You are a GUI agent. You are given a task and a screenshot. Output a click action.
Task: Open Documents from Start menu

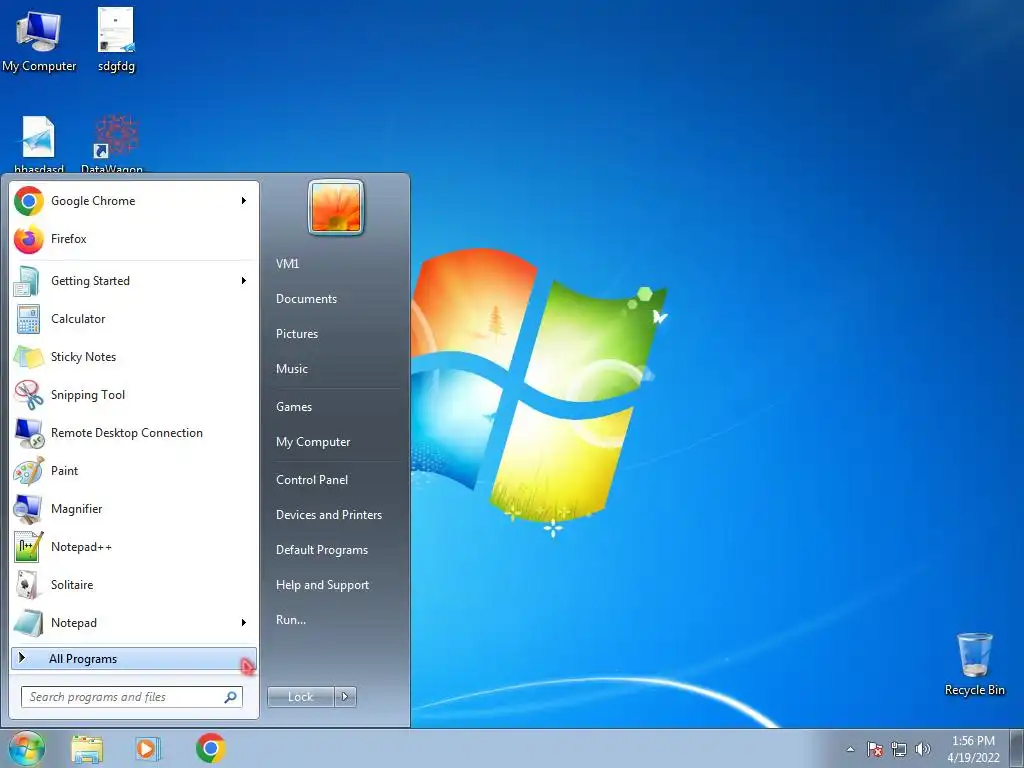(306, 299)
